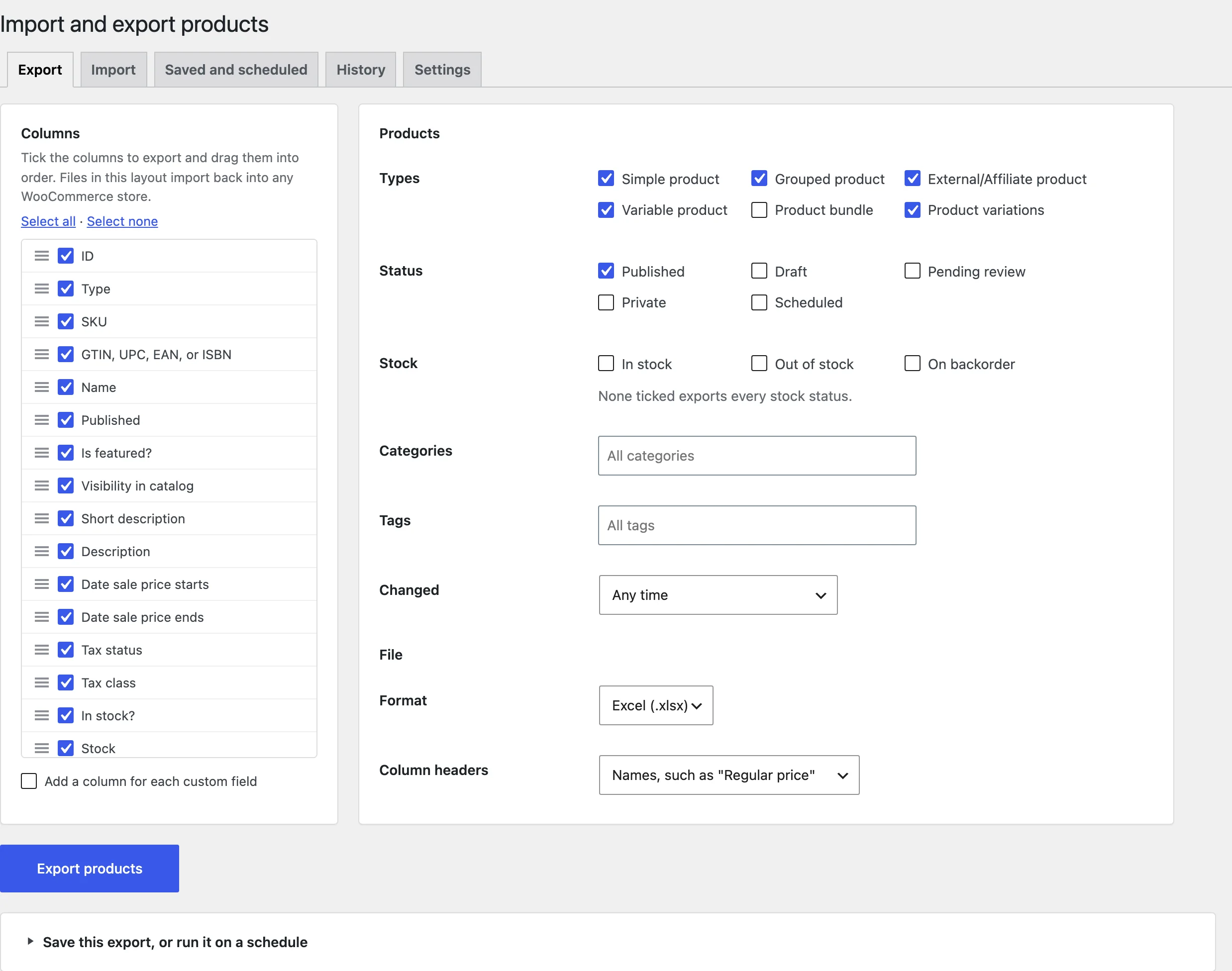Image resolution: width=1232 pixels, height=971 pixels.
Task: Click the drag handle beside Short description
Action: click(41, 518)
